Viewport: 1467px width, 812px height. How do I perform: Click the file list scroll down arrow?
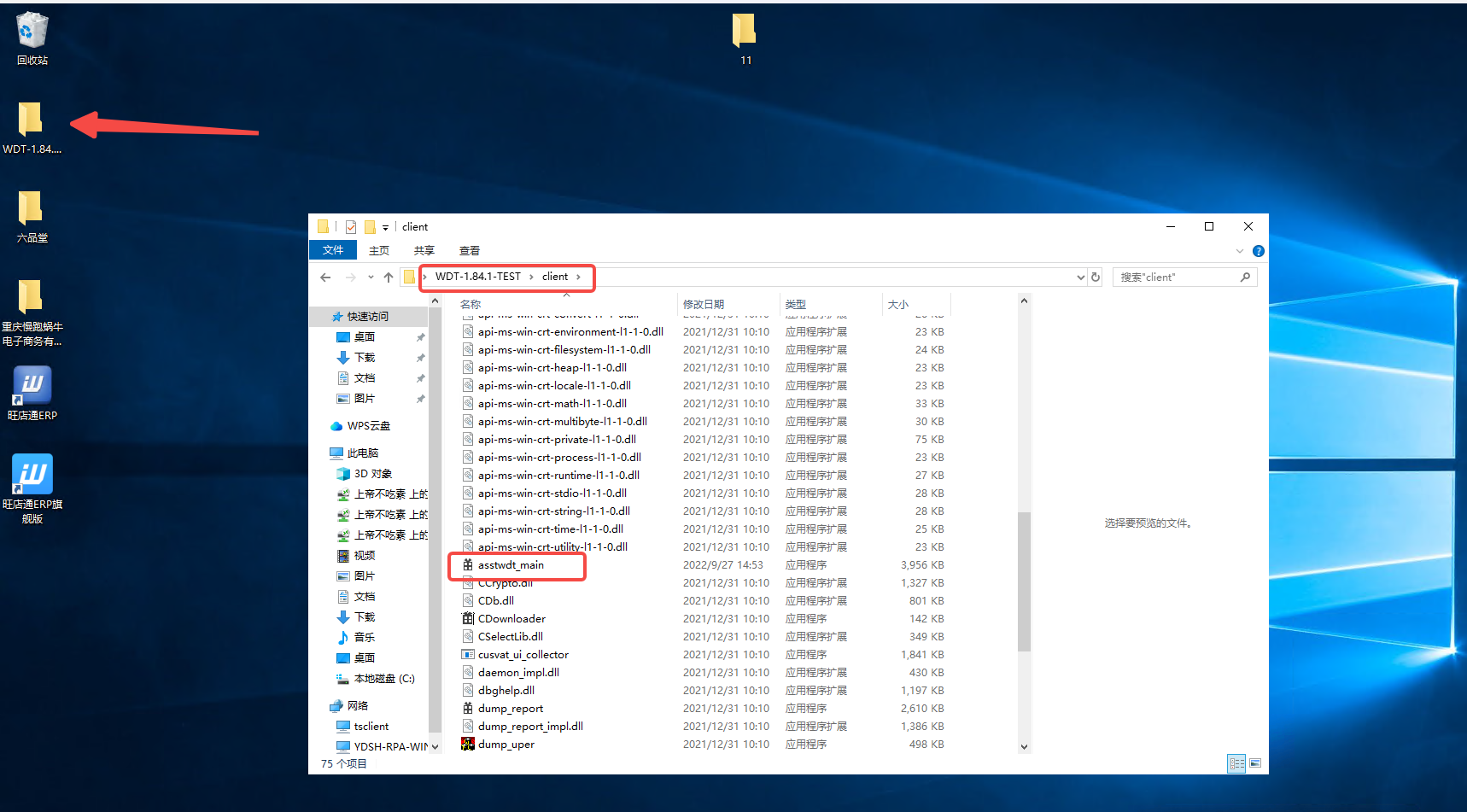click(1024, 747)
